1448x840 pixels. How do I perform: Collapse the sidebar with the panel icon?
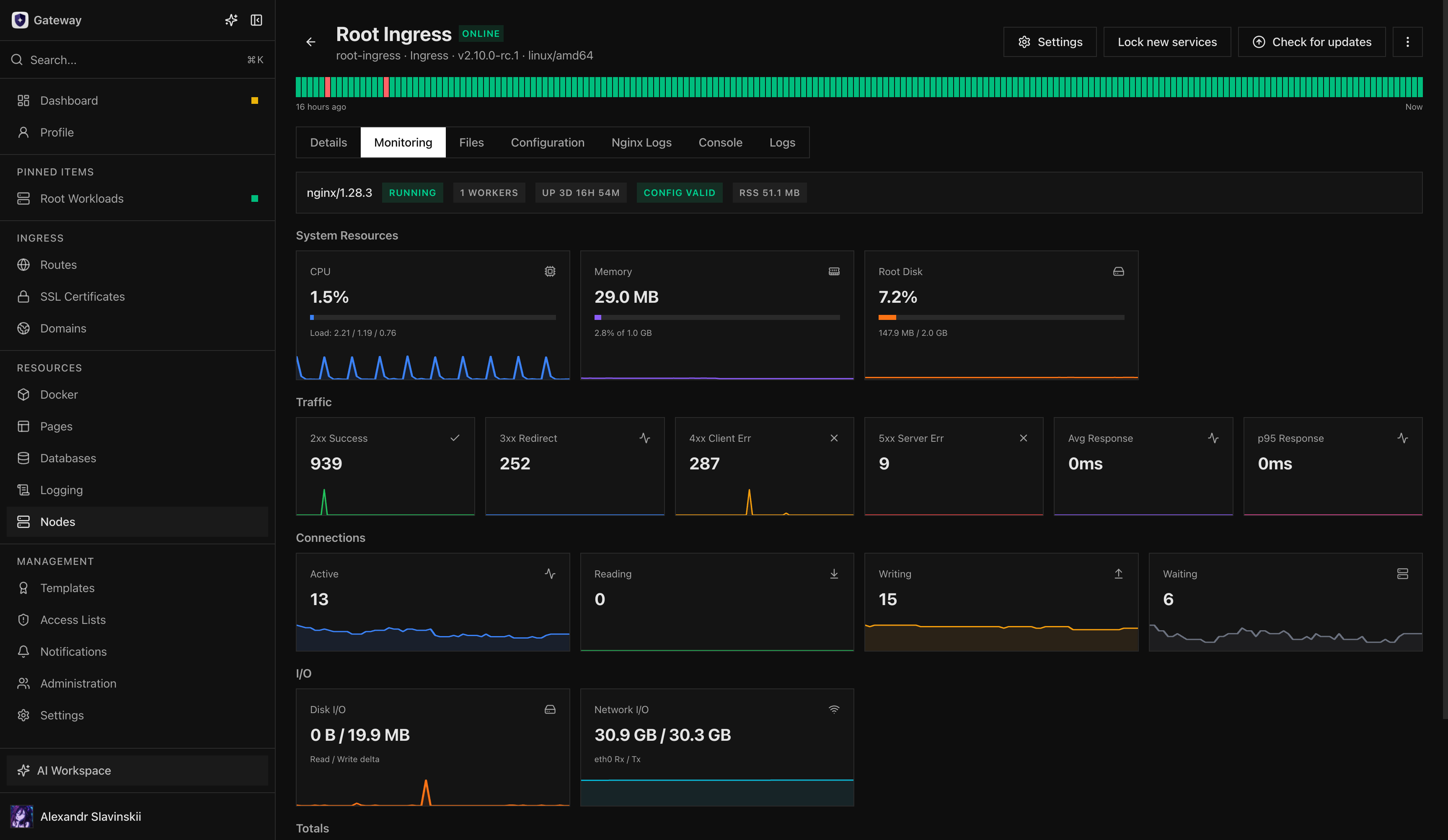point(256,20)
